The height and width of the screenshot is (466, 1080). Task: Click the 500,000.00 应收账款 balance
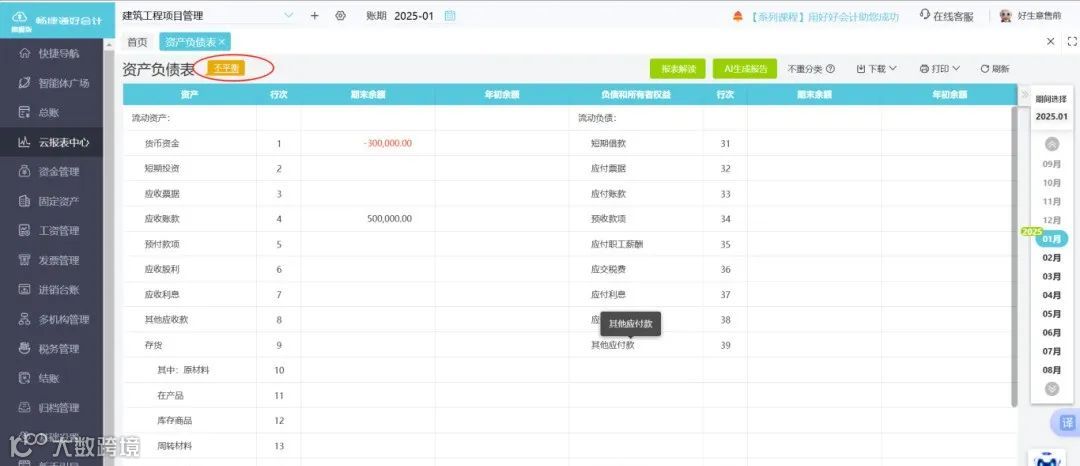(x=390, y=219)
